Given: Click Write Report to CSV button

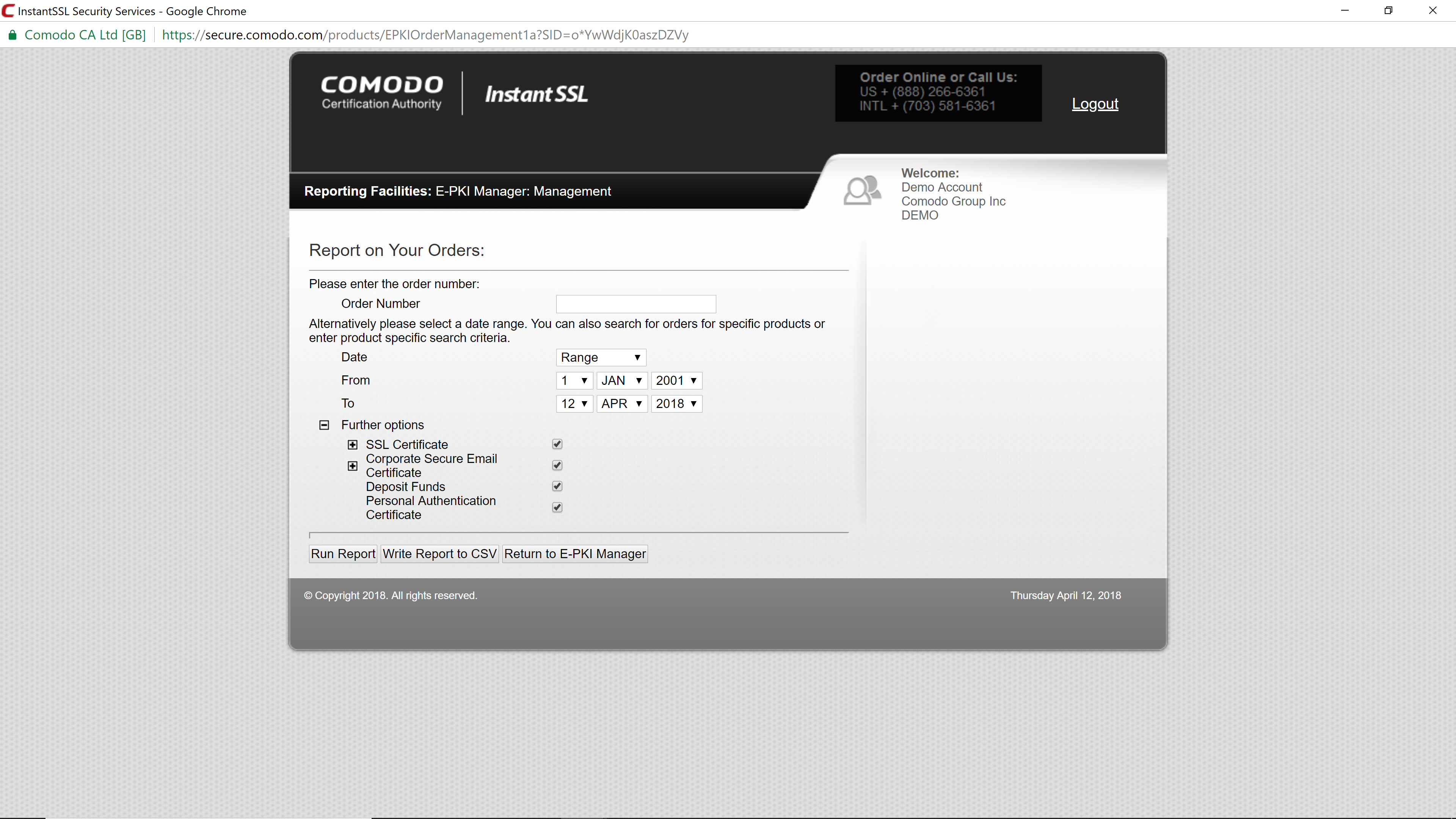Looking at the screenshot, I should click(x=440, y=554).
